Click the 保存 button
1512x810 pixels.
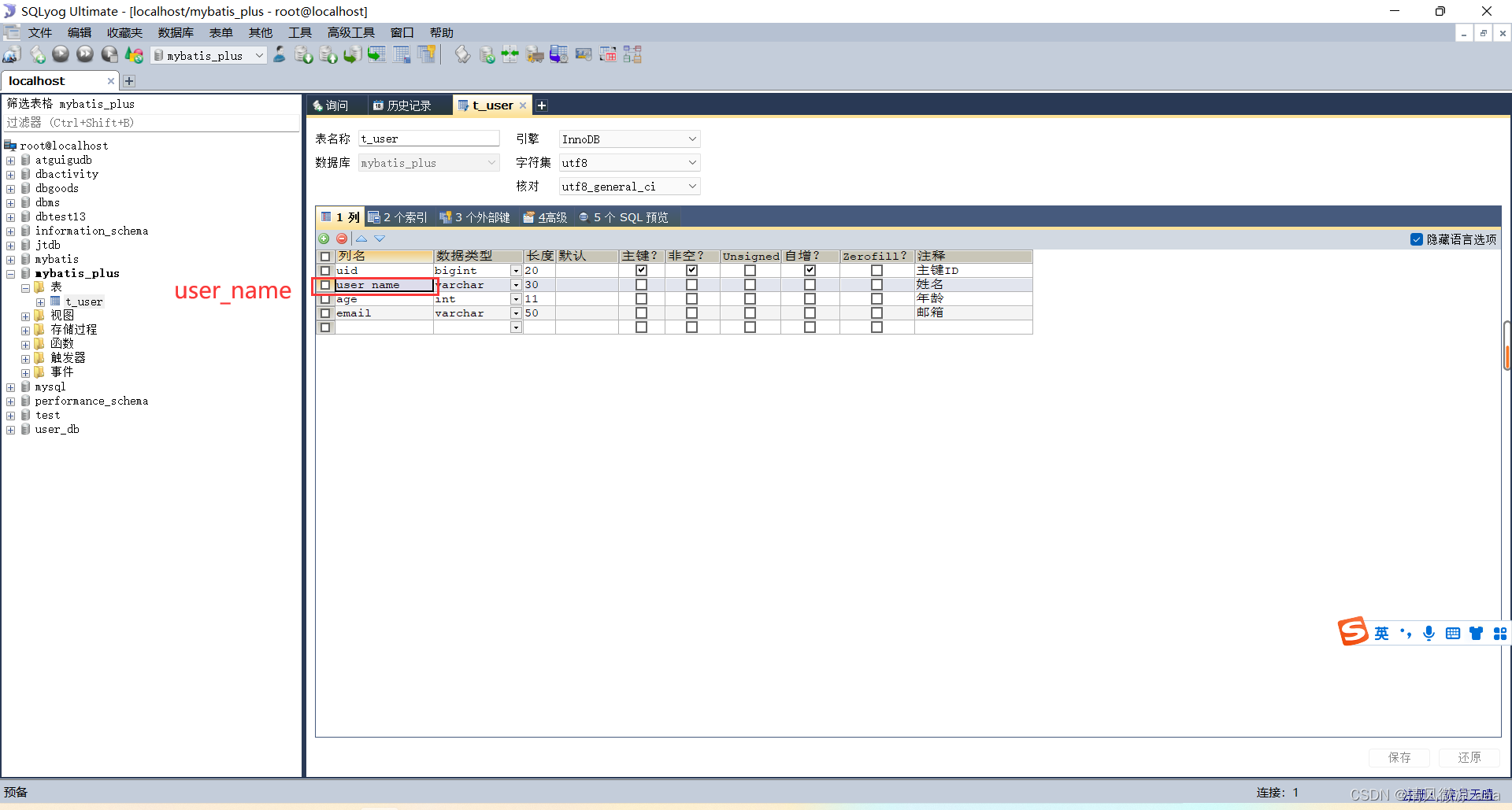point(1399,757)
